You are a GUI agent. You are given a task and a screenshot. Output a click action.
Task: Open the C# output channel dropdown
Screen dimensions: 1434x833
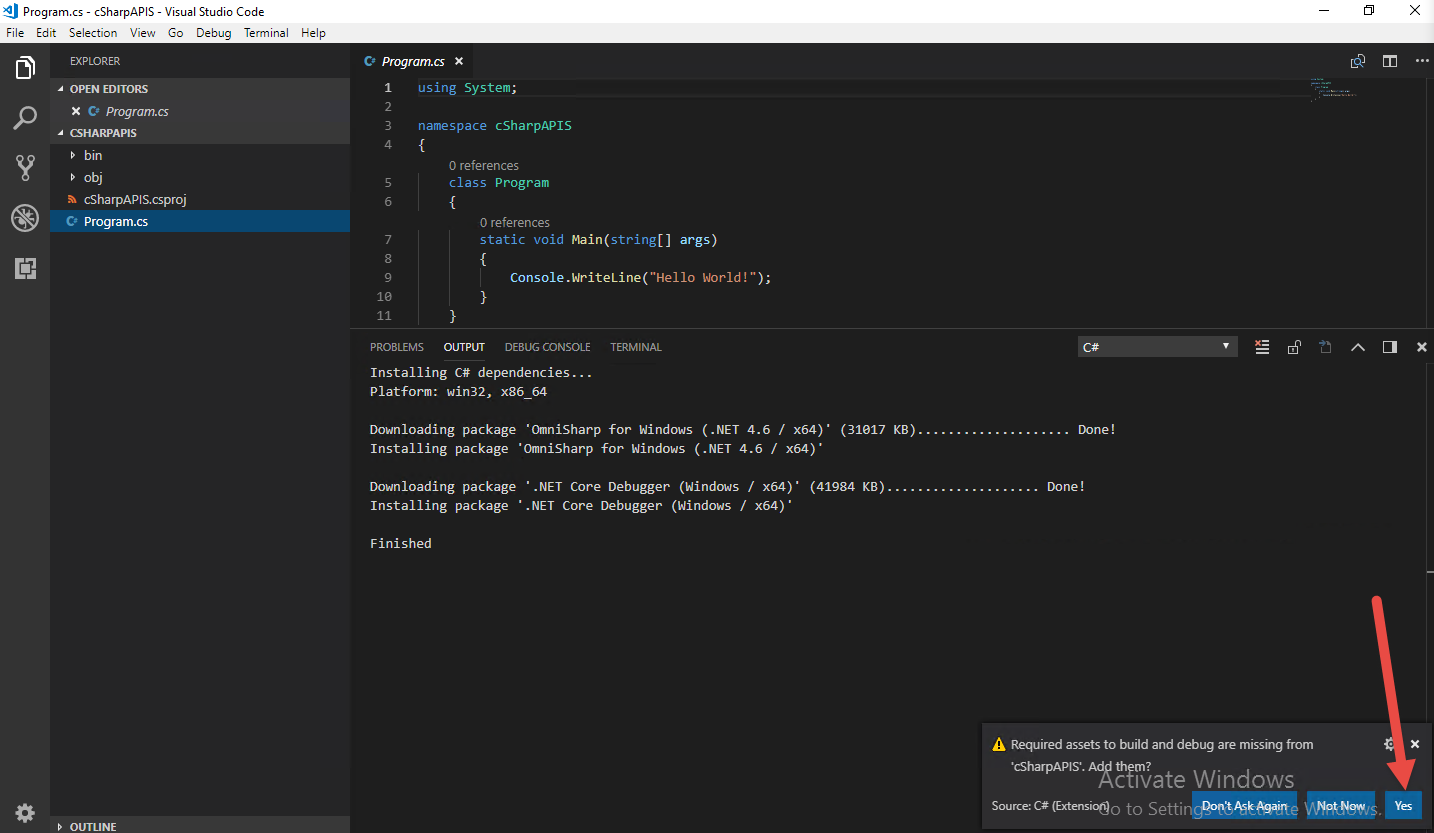[1157, 347]
